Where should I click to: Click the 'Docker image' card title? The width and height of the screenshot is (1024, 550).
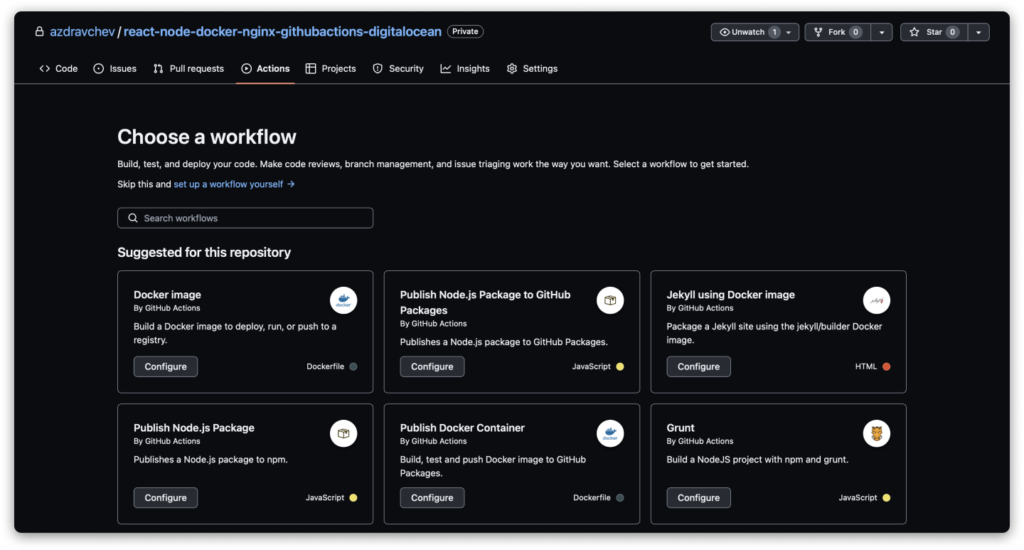(x=167, y=295)
